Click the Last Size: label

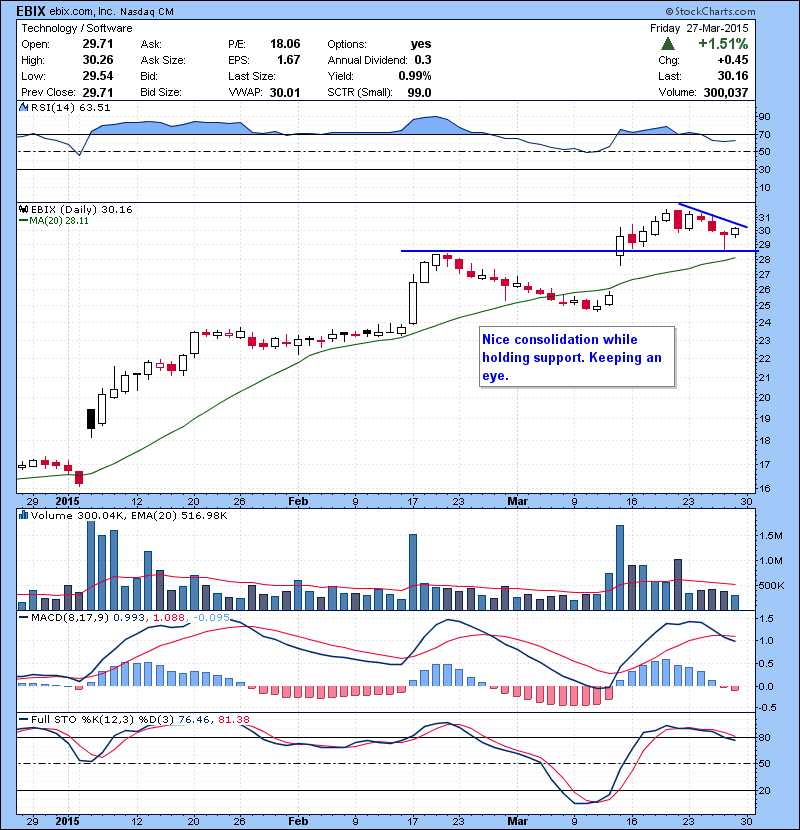click(x=252, y=76)
